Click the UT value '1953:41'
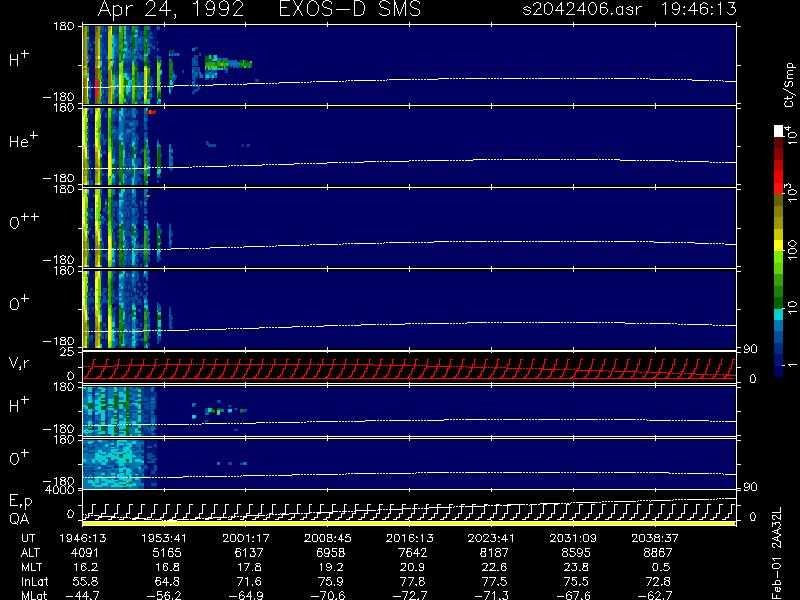Image resolution: width=800 pixels, height=600 pixels. click(164, 538)
